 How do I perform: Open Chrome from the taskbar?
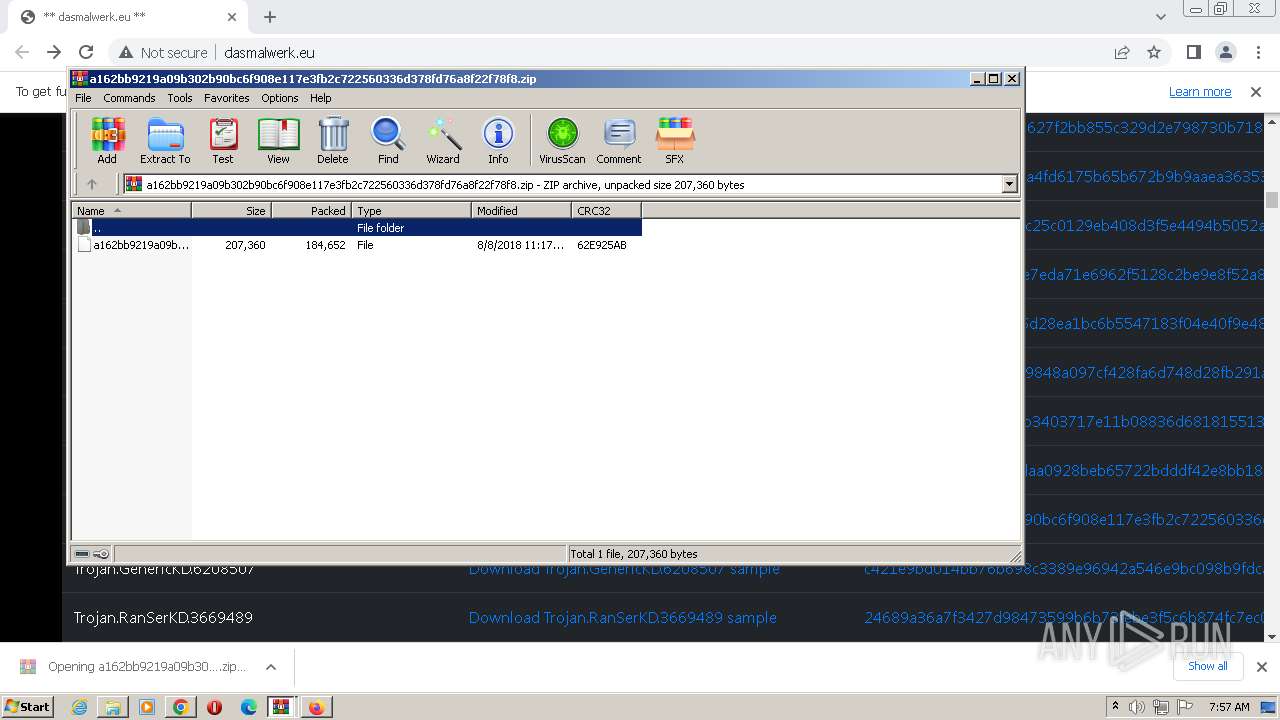(181, 707)
